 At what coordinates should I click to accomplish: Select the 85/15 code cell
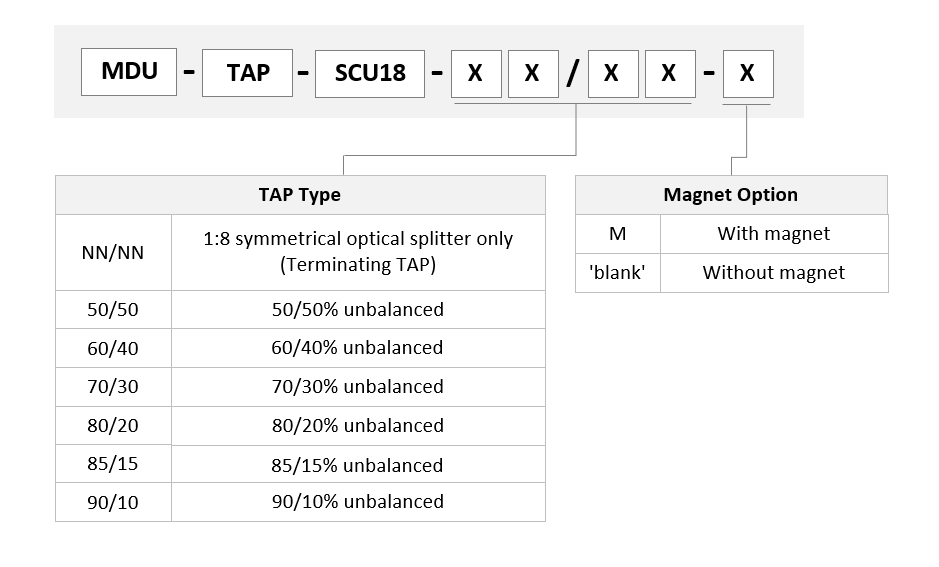coord(113,463)
